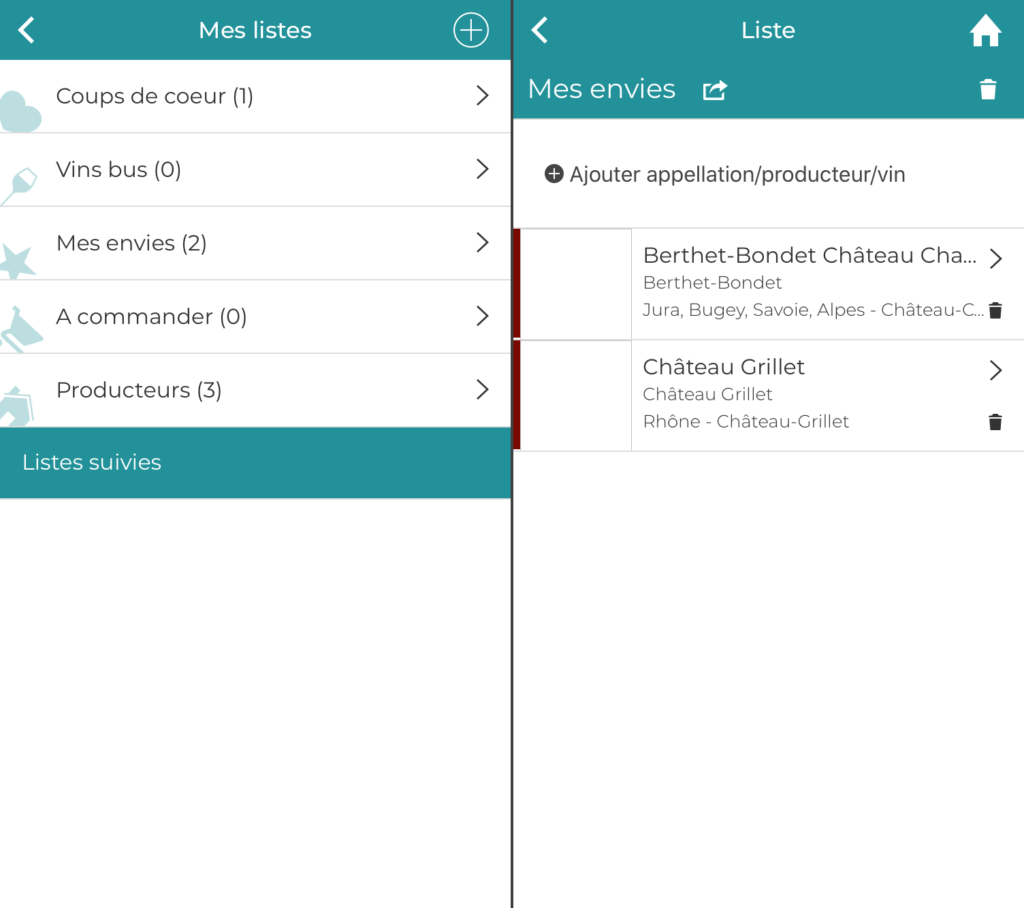Screen dimensions: 1024x908
Task: Click the Mes envies list heading
Action: 601,89
